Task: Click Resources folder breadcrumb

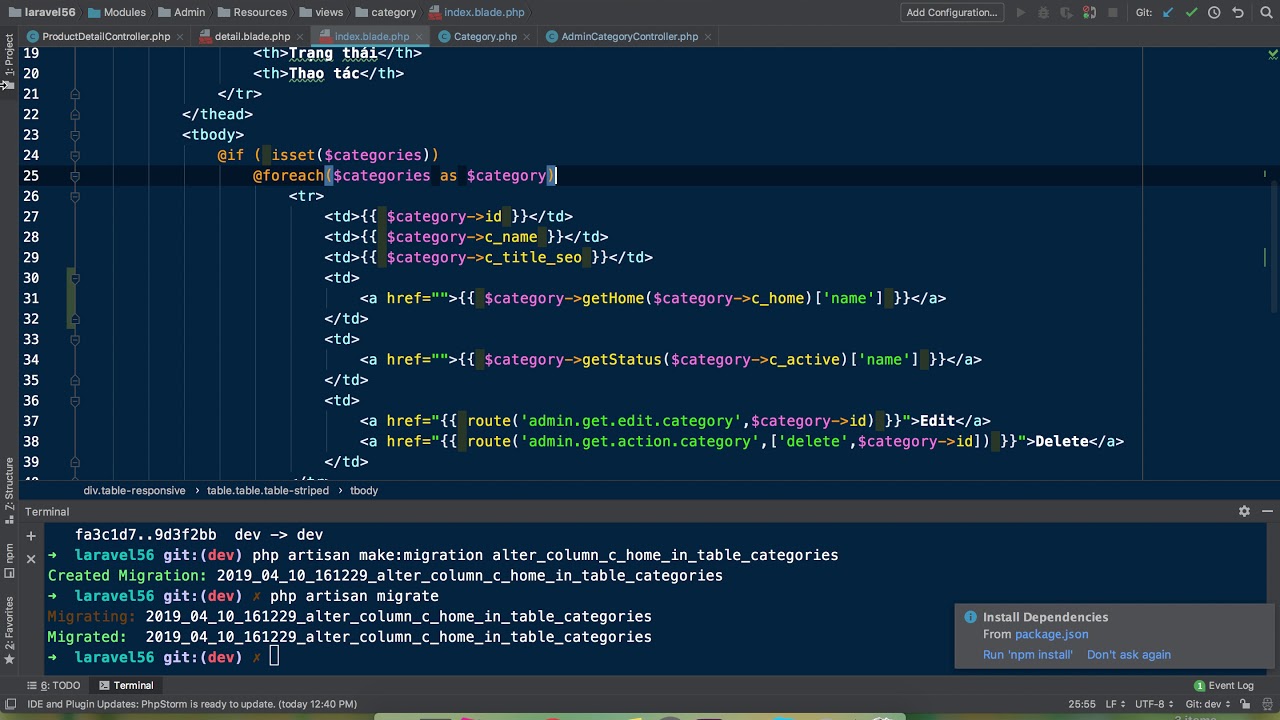Action: coord(252,13)
